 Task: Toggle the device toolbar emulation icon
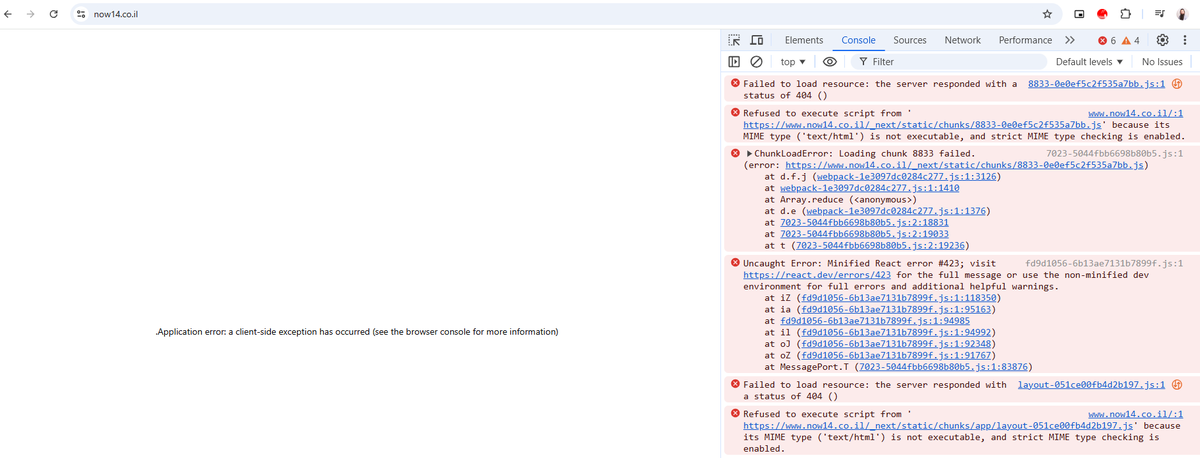758,40
